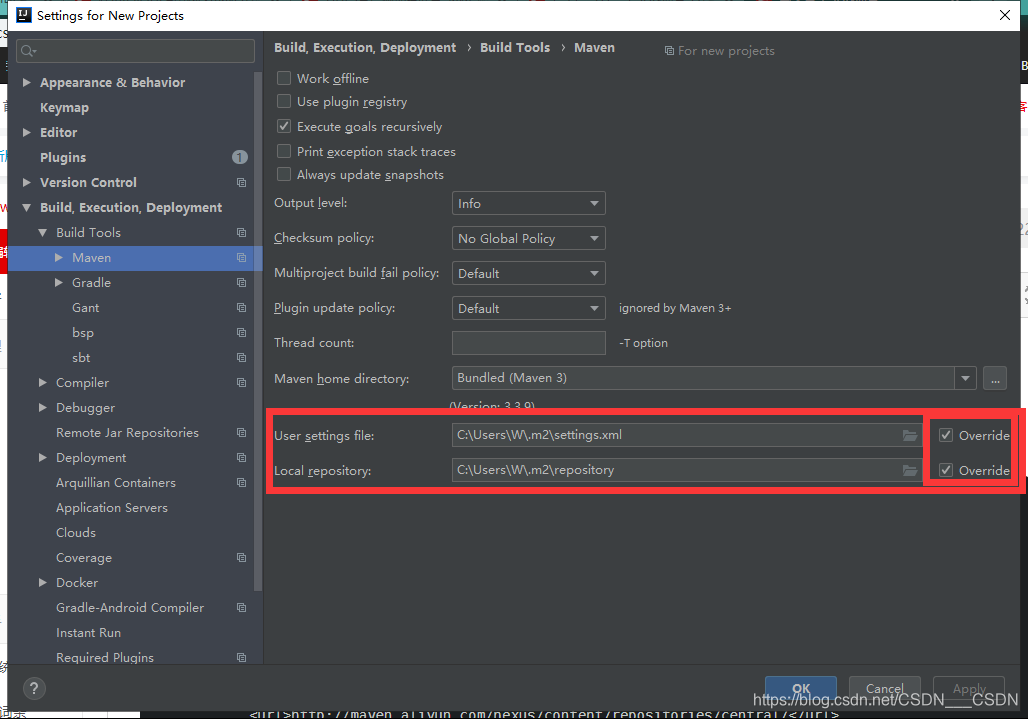Click the project-level icon beside Gradle
1028x719 pixels.
click(x=241, y=282)
